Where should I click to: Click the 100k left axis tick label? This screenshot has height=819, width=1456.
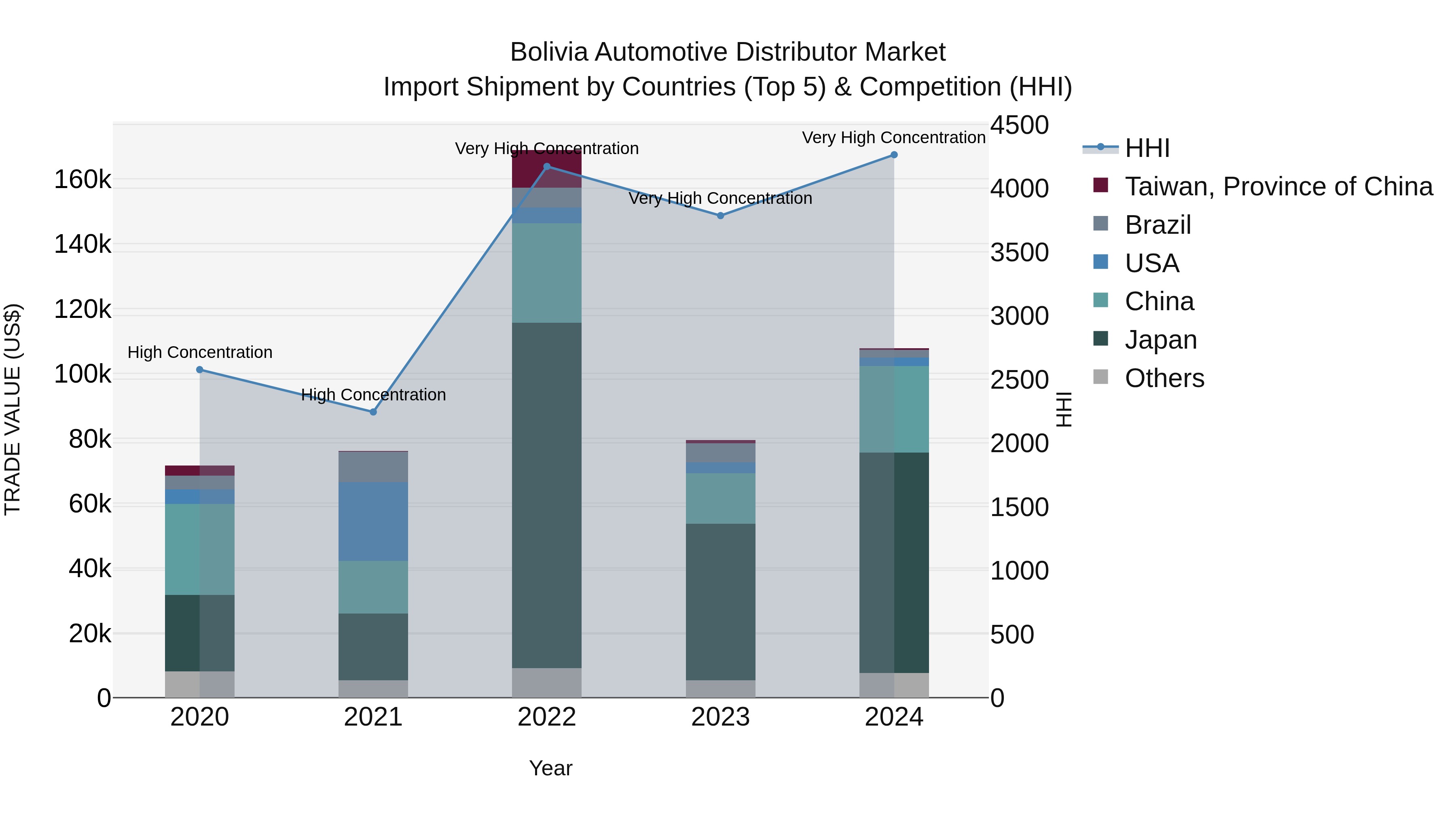coord(83,374)
